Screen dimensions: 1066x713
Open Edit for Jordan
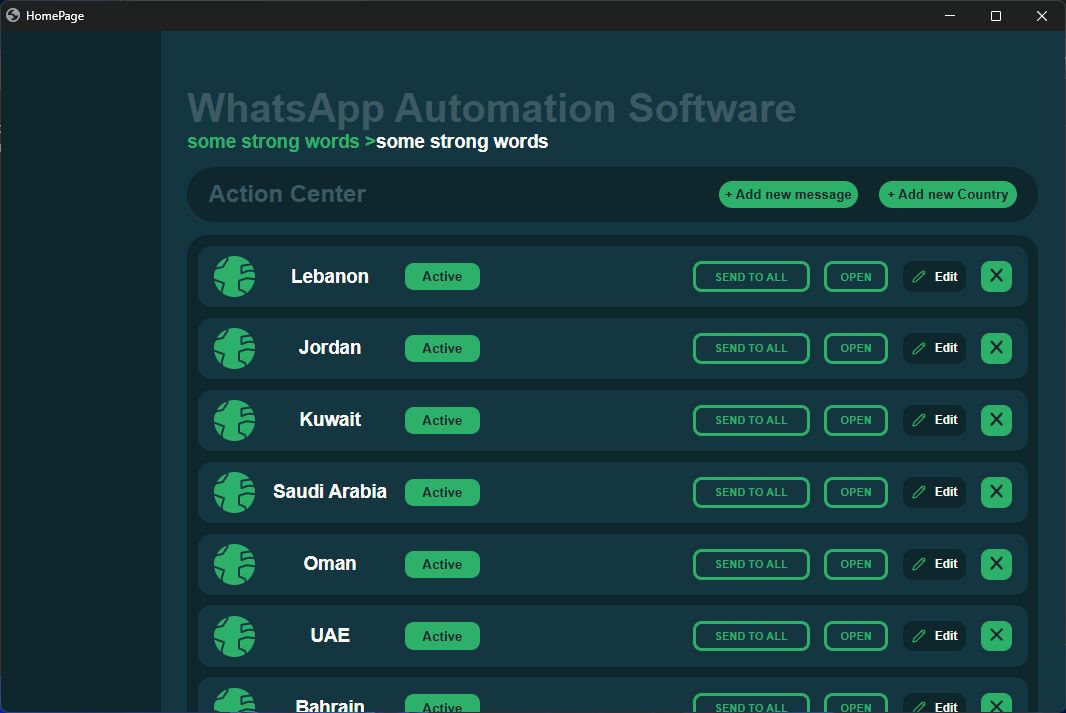click(934, 348)
